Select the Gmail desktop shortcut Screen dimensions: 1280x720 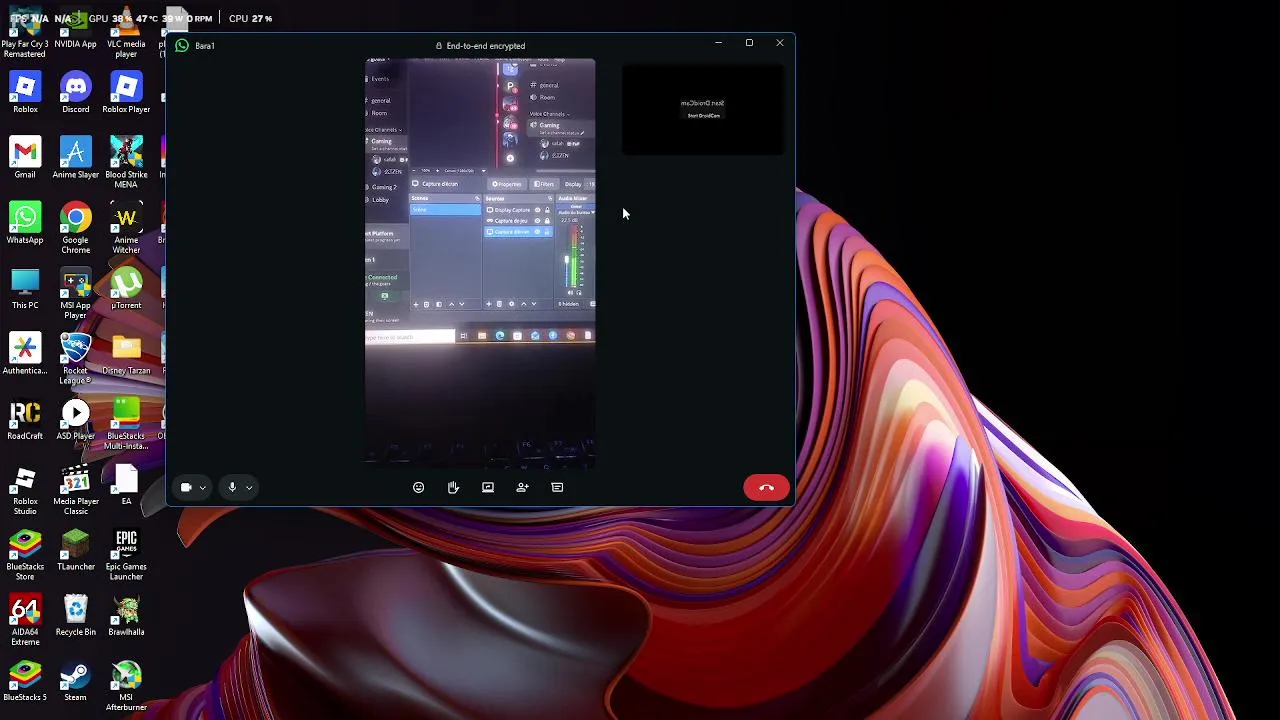25,158
